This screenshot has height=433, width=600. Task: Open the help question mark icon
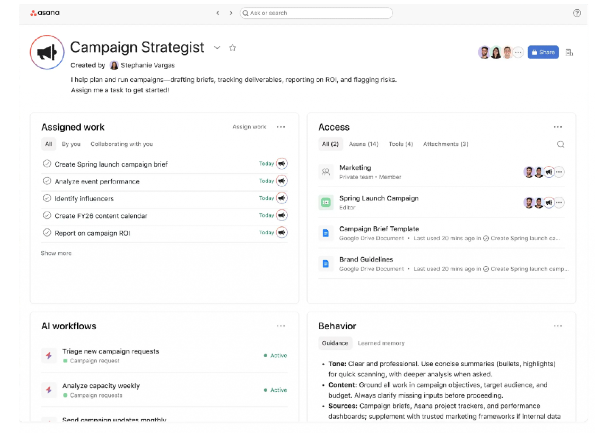tap(577, 13)
